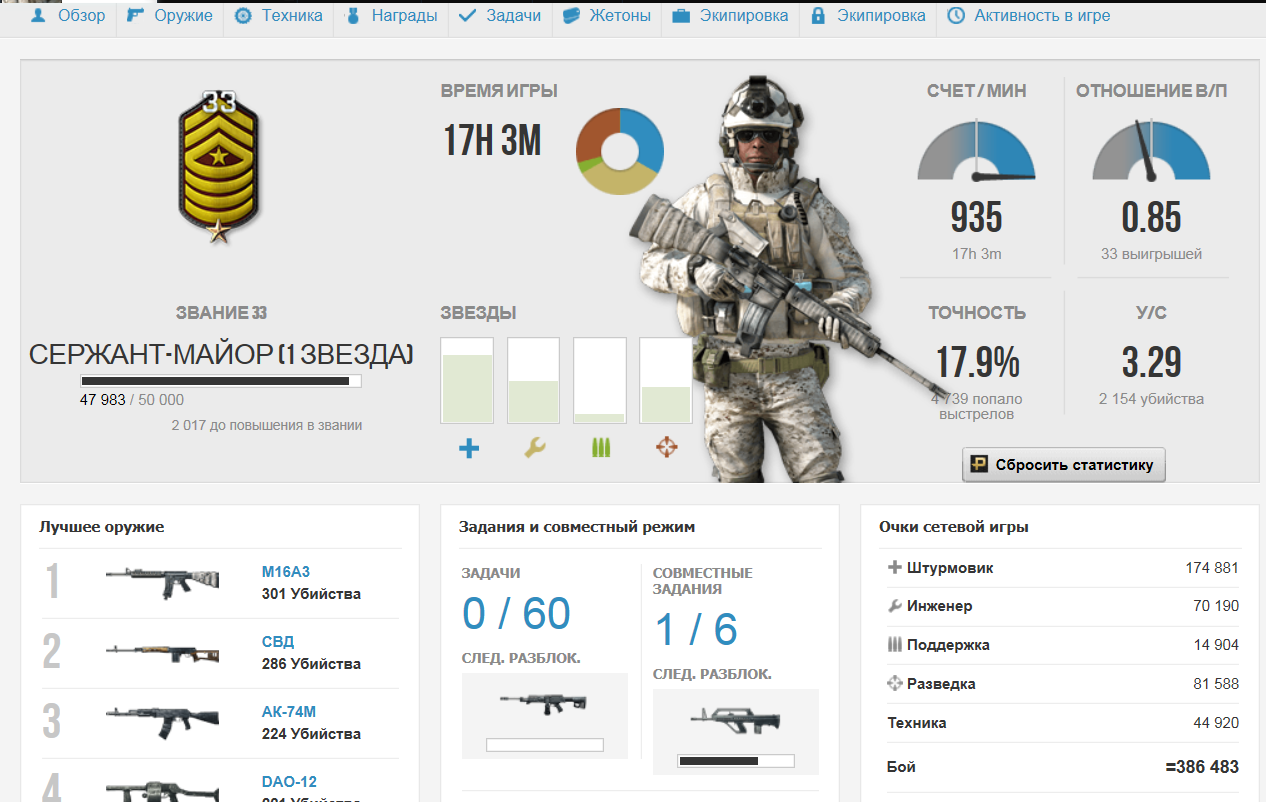
Task: Click the 2 154 убийства text
Action: (1151, 399)
